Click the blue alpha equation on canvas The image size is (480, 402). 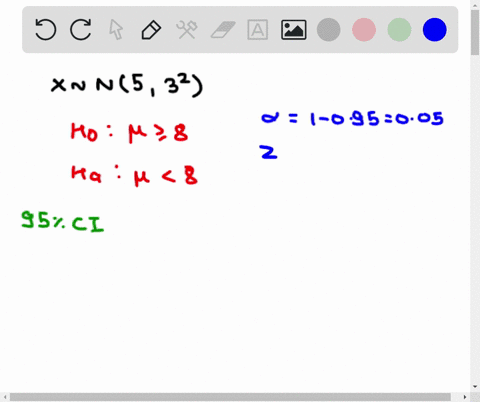pyautogui.click(x=352, y=118)
